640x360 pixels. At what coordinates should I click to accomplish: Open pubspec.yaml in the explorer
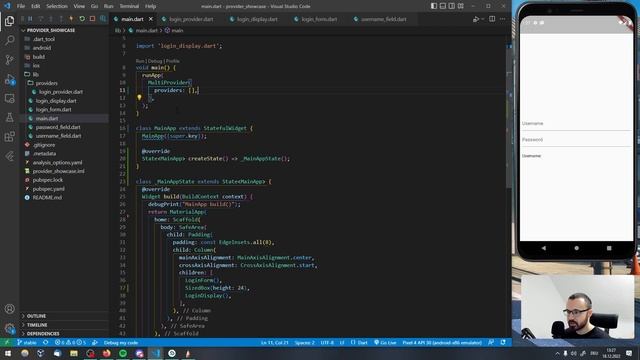[x=49, y=189]
